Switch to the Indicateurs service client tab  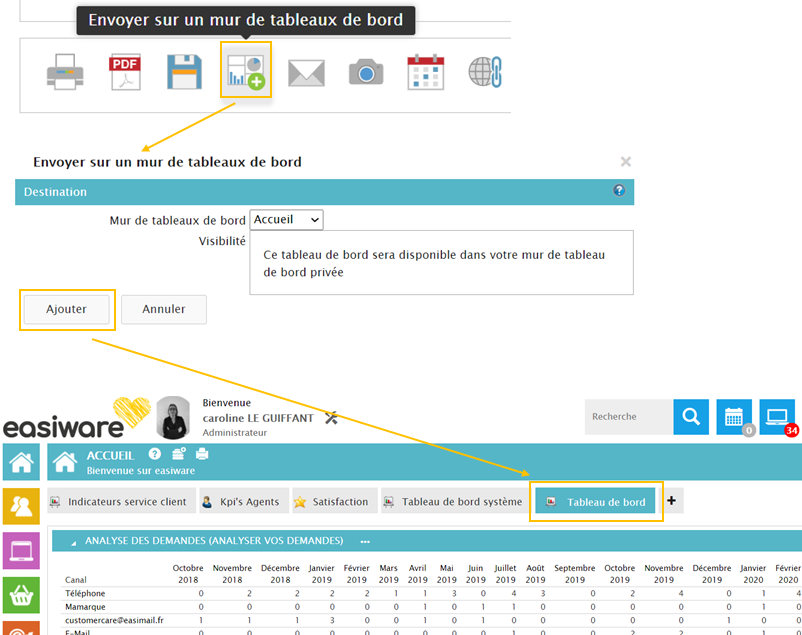click(118, 501)
